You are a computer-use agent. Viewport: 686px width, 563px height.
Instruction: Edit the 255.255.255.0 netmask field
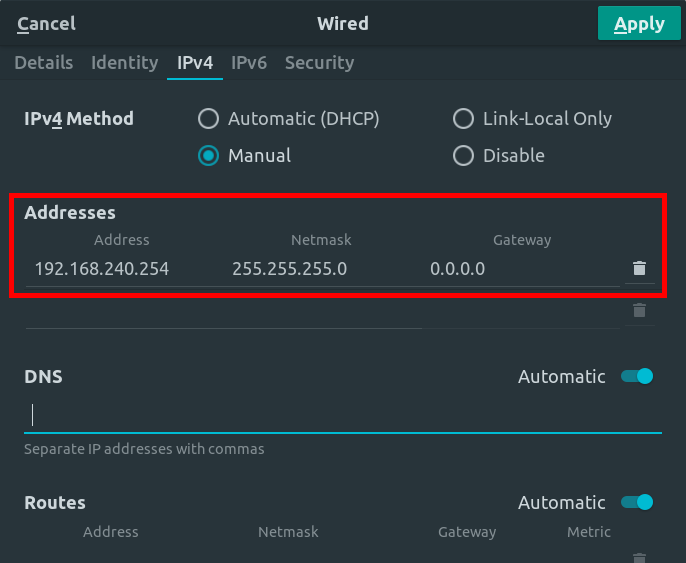pyautogui.click(x=322, y=269)
